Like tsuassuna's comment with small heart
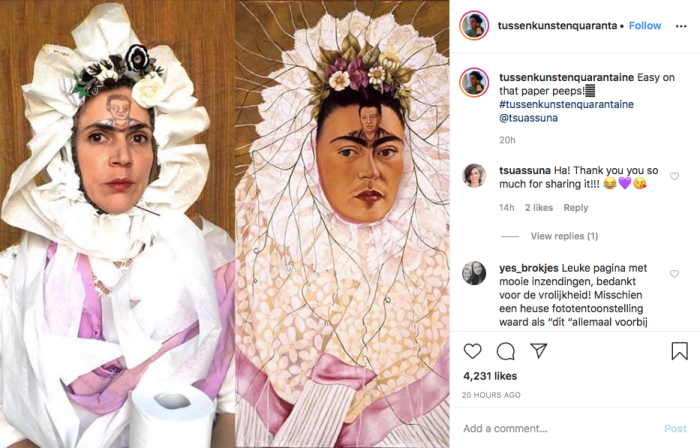The height and width of the screenshot is (448, 700). [674, 176]
